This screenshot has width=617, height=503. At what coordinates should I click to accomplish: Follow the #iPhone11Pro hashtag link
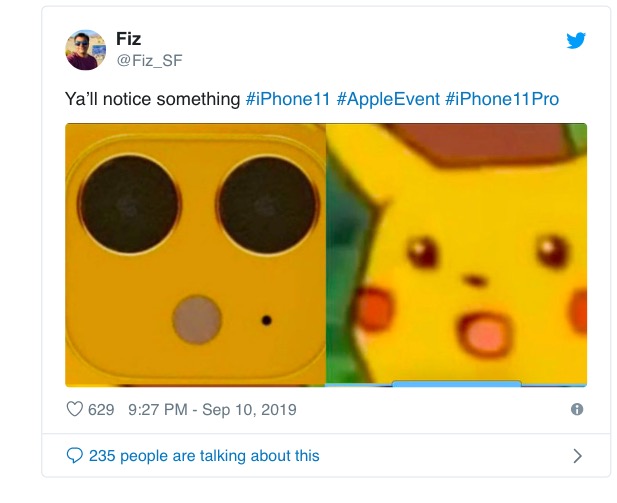(x=502, y=99)
